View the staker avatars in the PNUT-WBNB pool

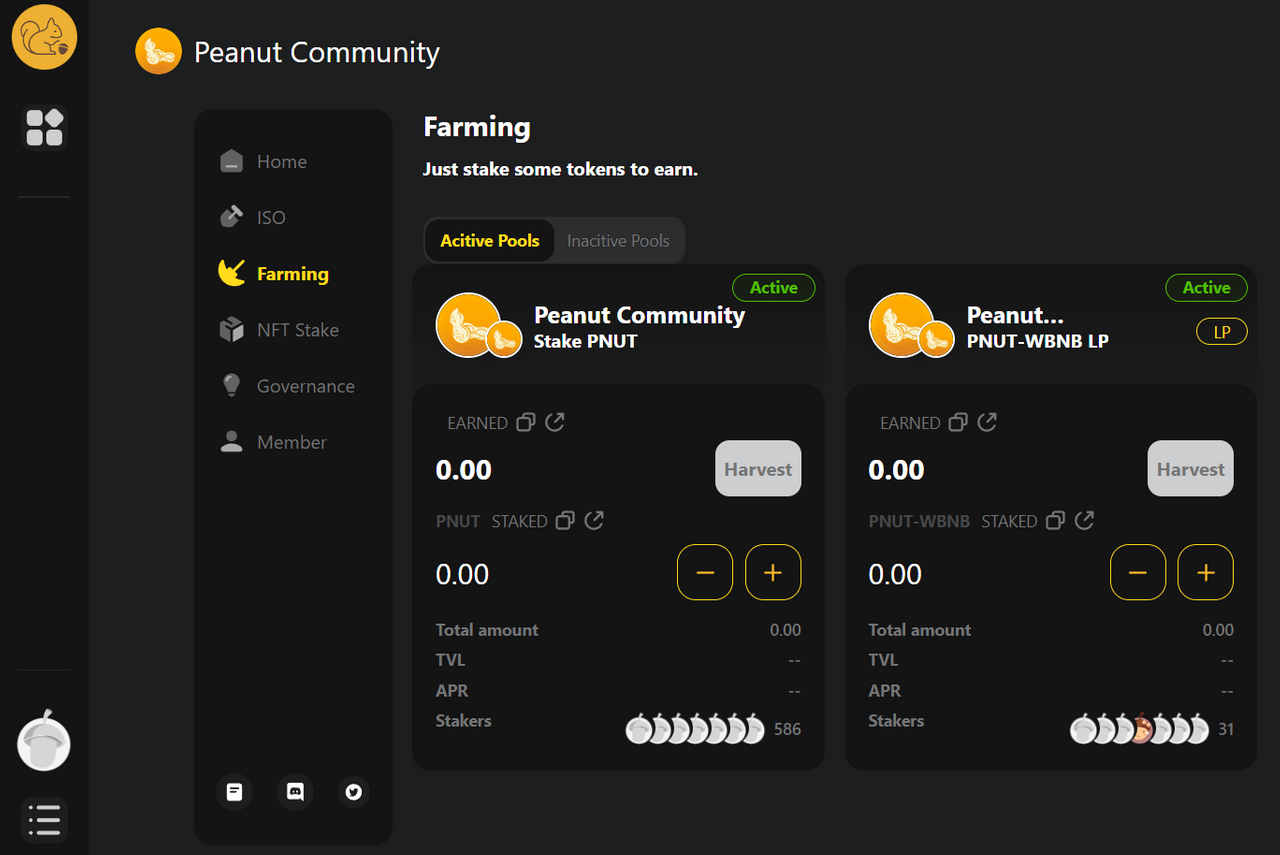point(1139,729)
